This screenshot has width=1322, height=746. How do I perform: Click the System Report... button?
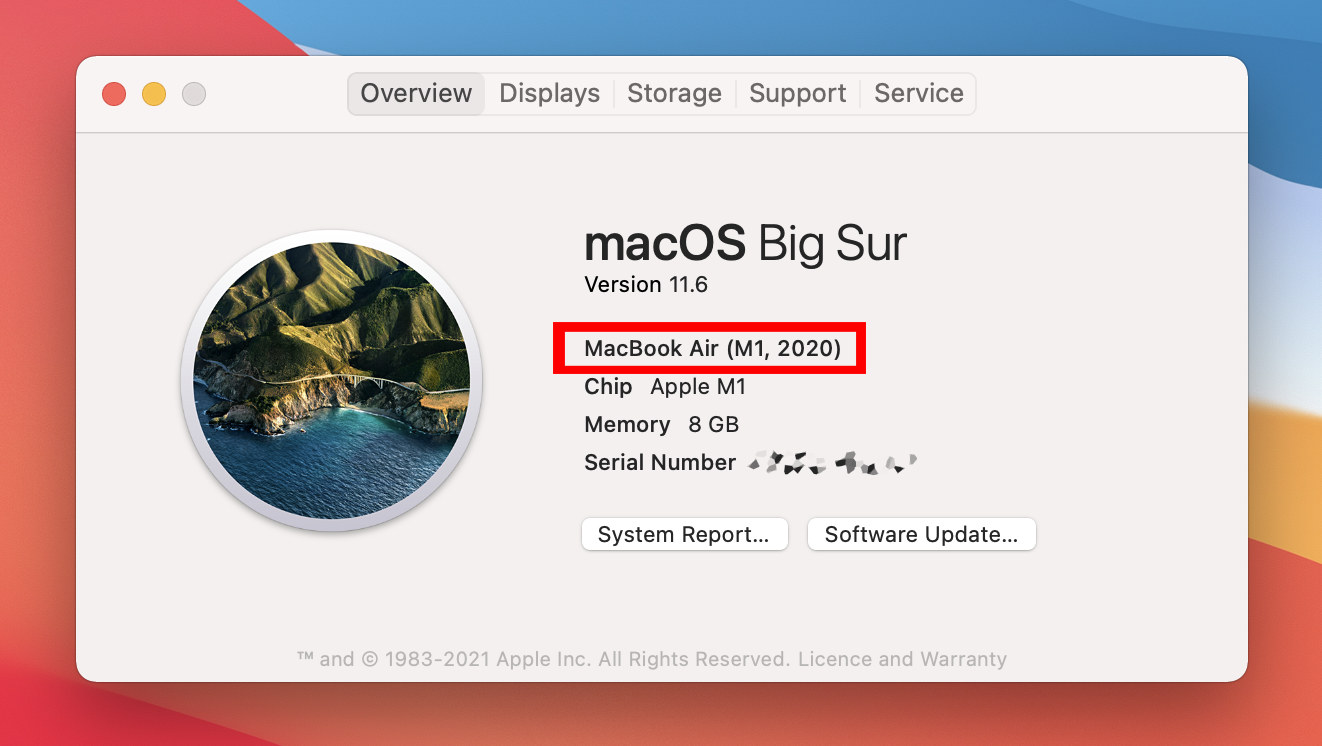pos(684,534)
